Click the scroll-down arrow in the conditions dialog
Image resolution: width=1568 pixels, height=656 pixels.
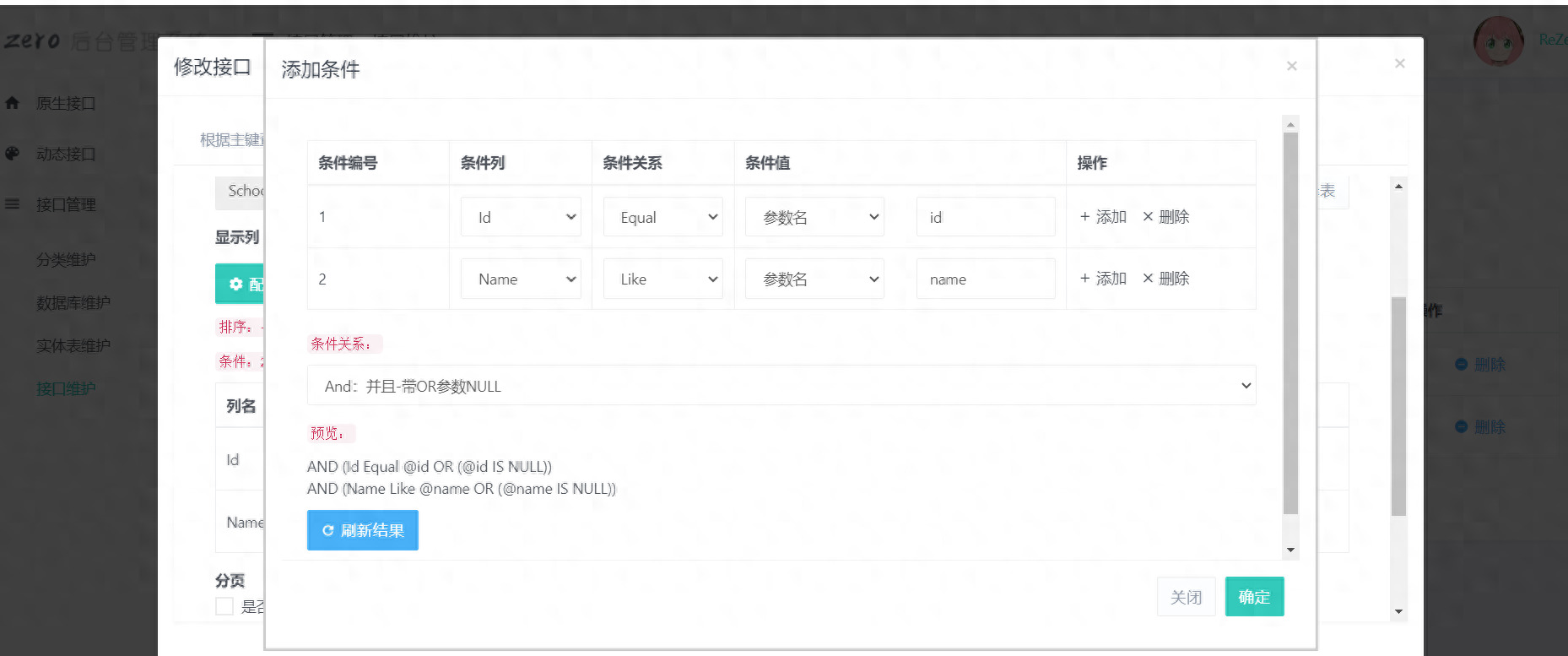pyautogui.click(x=1290, y=550)
